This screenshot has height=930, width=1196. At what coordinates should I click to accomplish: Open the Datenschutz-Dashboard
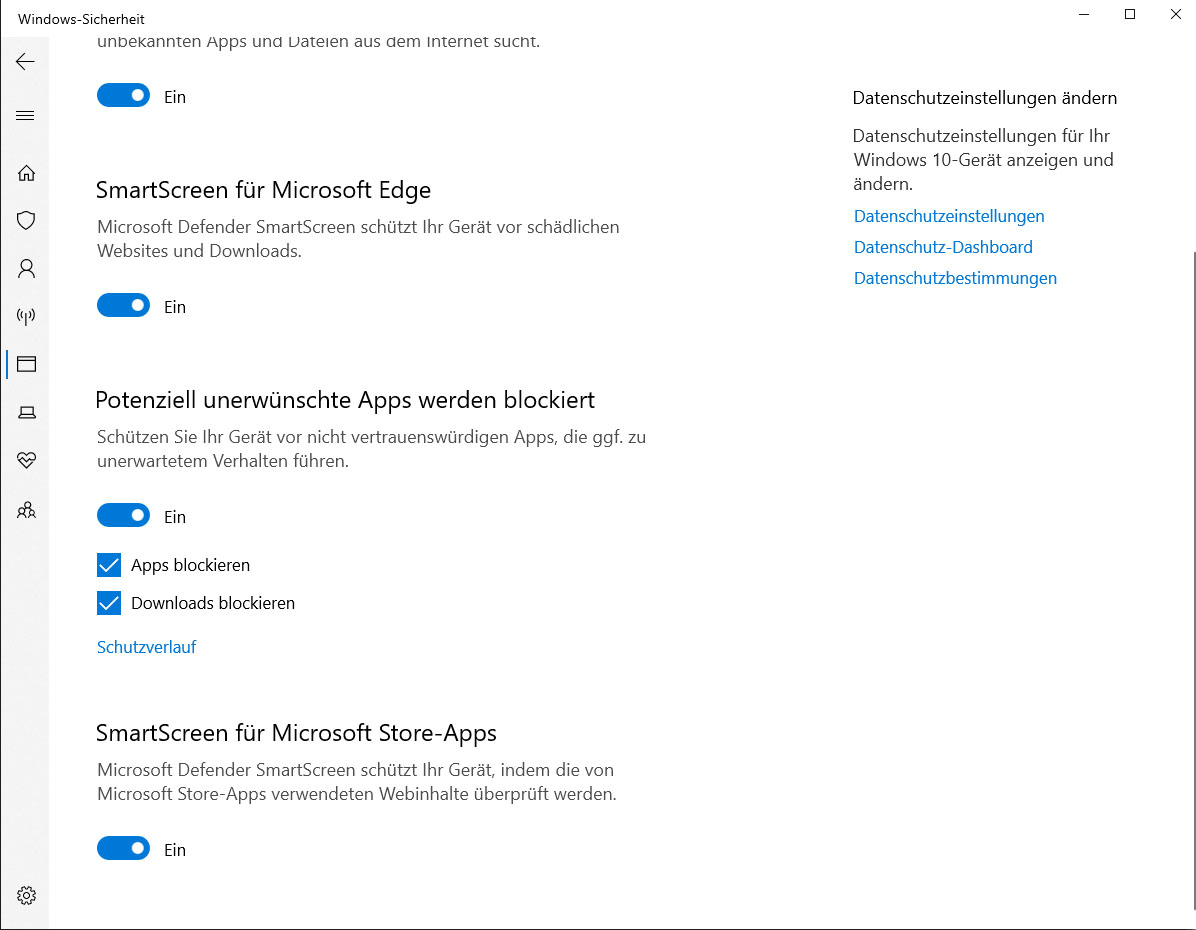[942, 247]
